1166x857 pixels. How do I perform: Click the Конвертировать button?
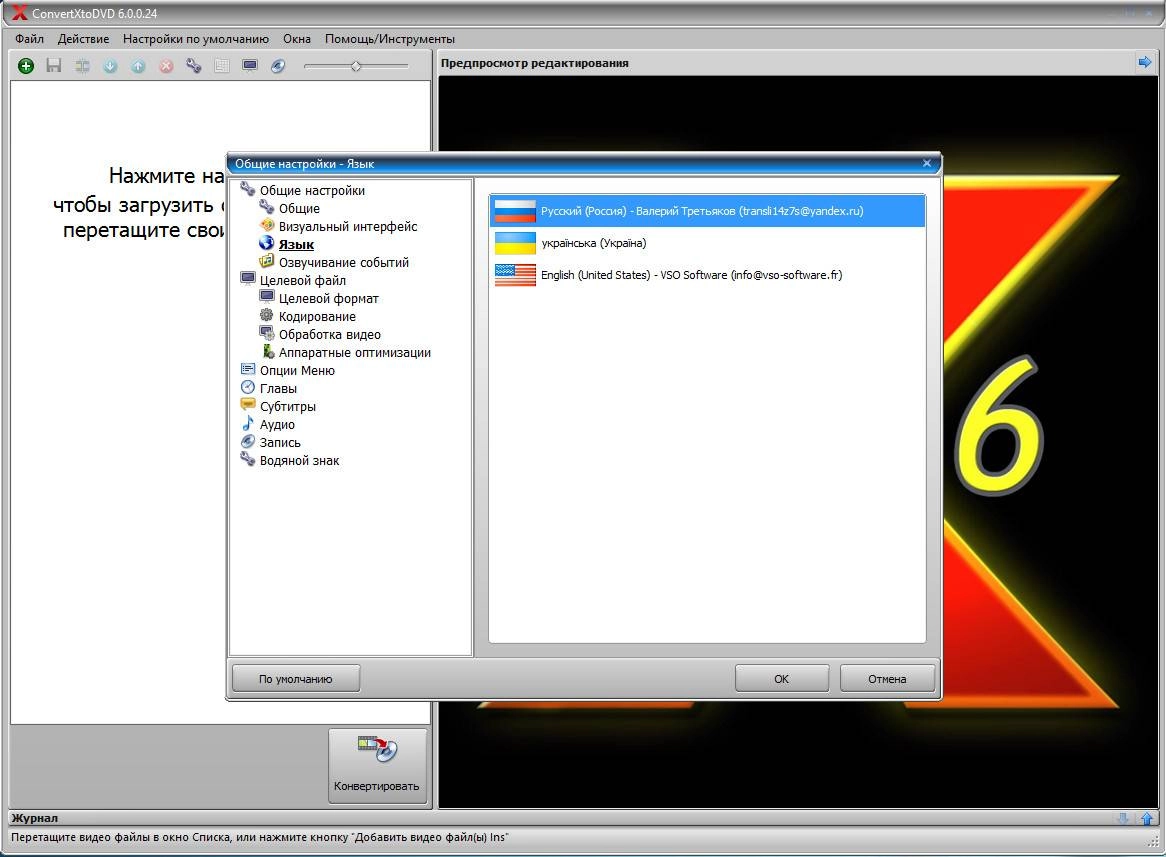point(377,765)
